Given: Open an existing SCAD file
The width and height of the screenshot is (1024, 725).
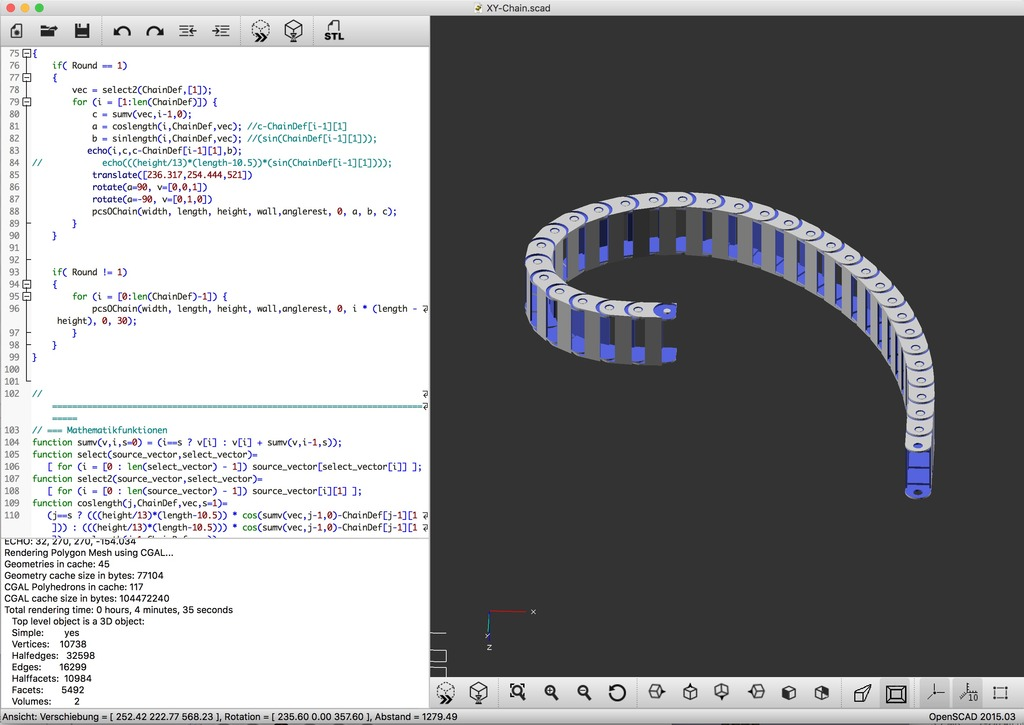Looking at the screenshot, I should coord(48,31).
